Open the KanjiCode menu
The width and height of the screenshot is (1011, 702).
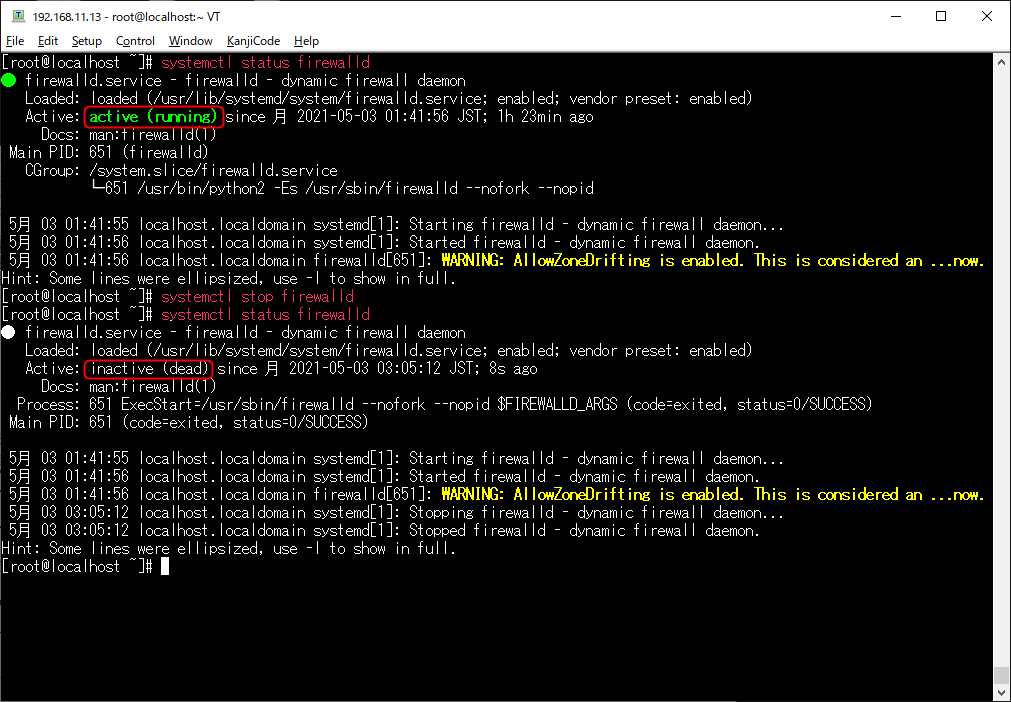(253, 41)
